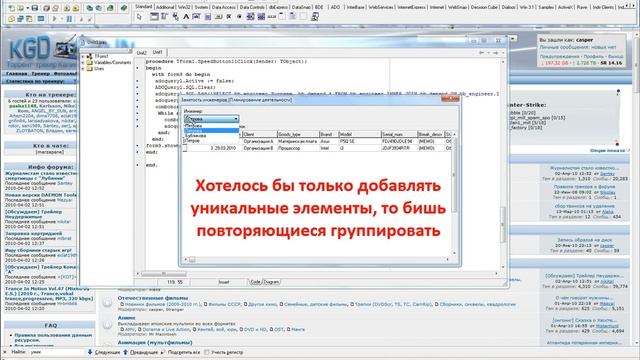The image size is (640, 360).
Task: Click the Serial_num column header
Action: tap(399, 134)
